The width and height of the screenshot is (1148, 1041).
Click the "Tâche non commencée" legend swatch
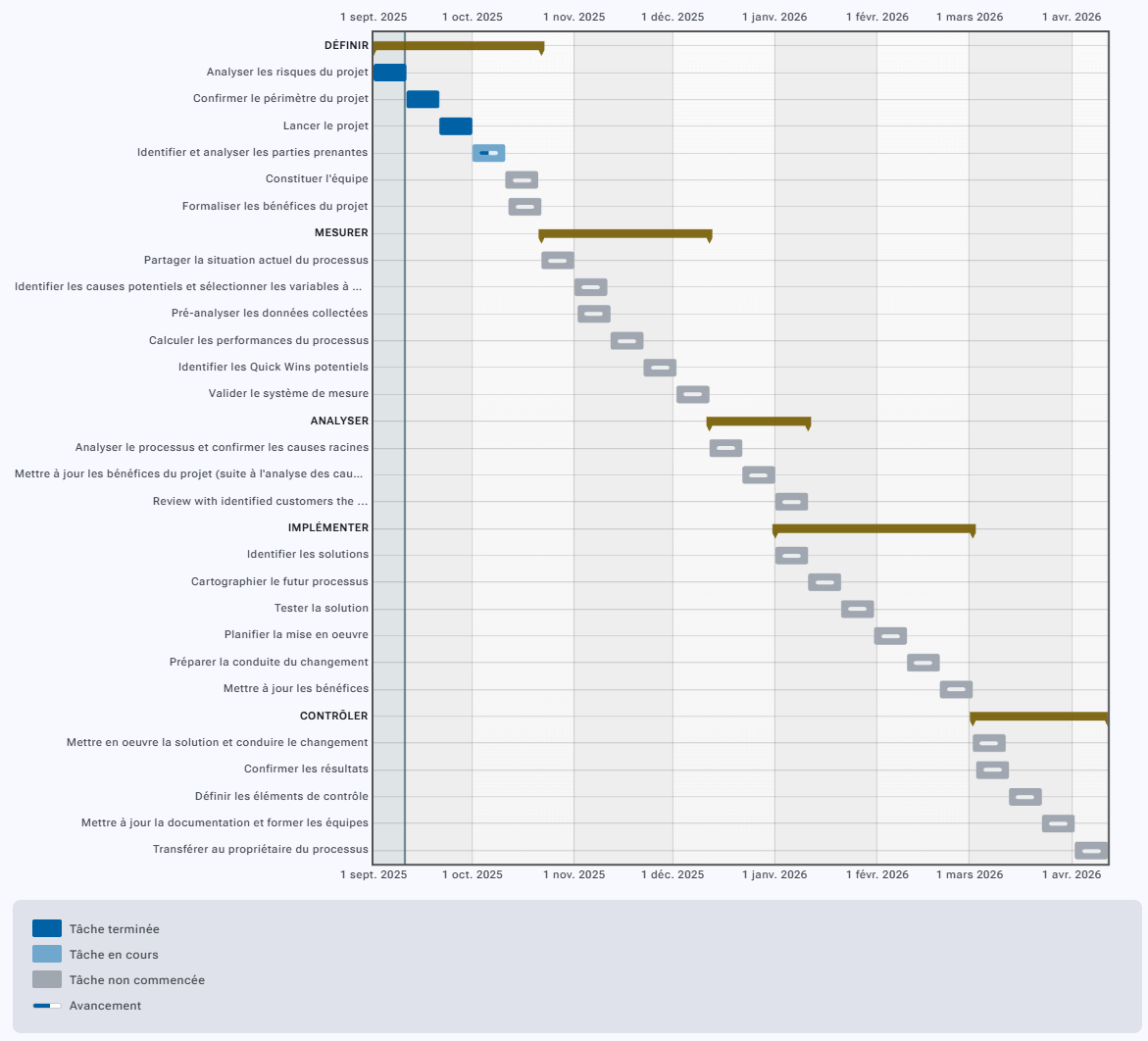click(x=47, y=979)
